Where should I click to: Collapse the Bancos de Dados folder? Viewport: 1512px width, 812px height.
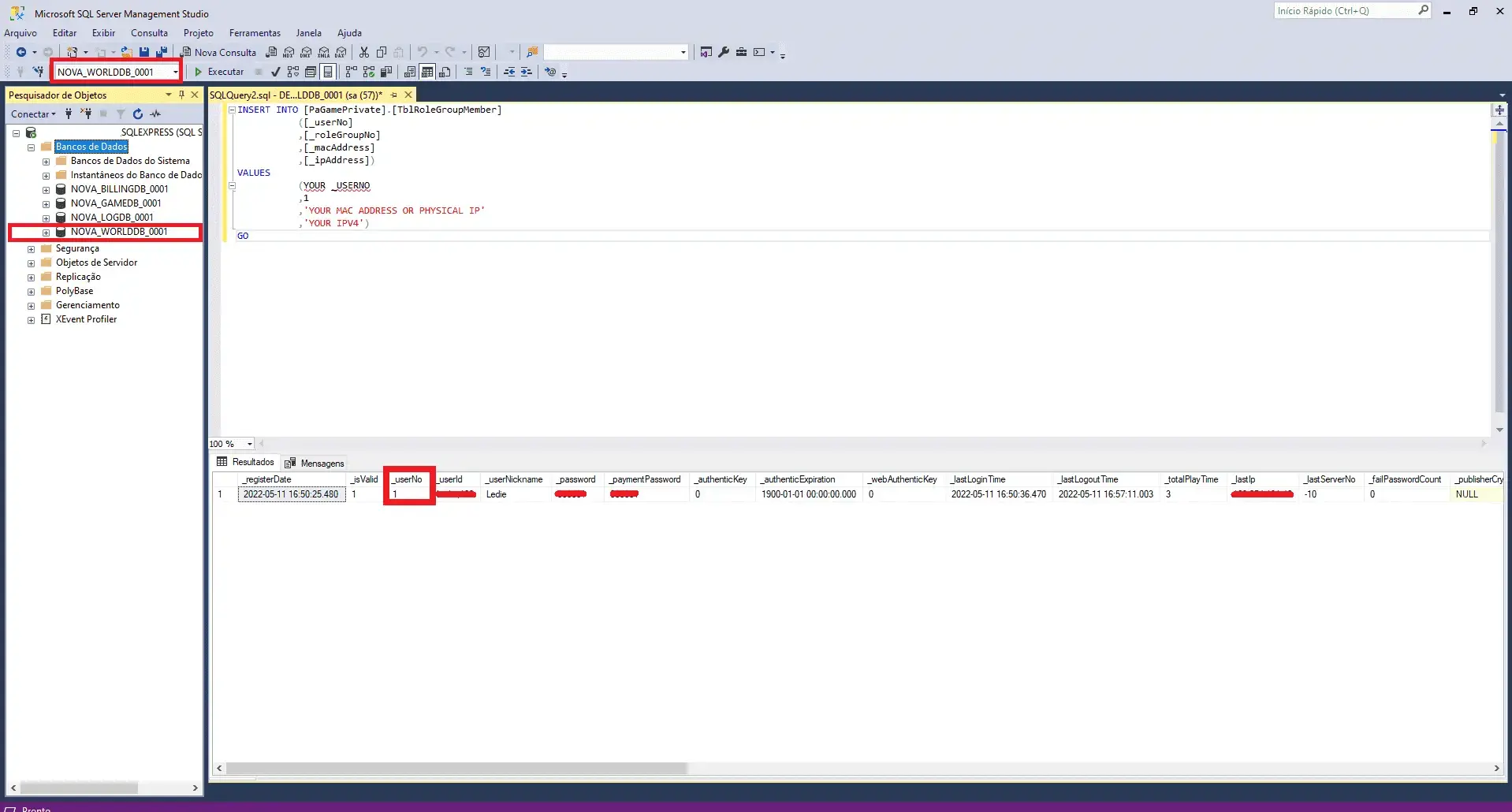[x=31, y=147]
